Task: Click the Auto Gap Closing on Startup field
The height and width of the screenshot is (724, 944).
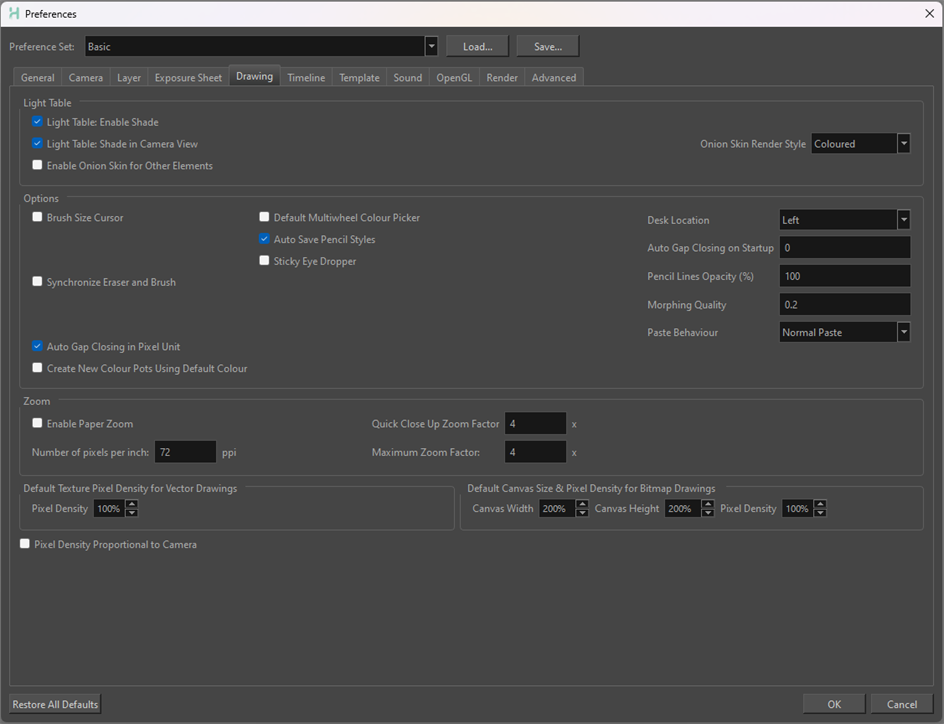Action: pos(845,247)
